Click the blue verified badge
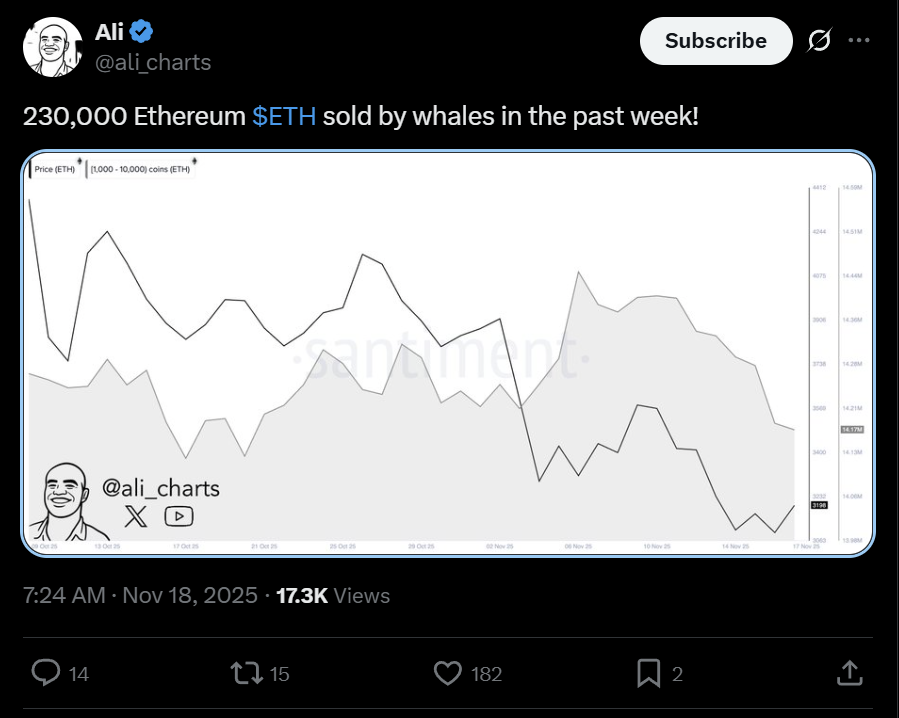Image resolution: width=899 pixels, height=718 pixels. 142,32
